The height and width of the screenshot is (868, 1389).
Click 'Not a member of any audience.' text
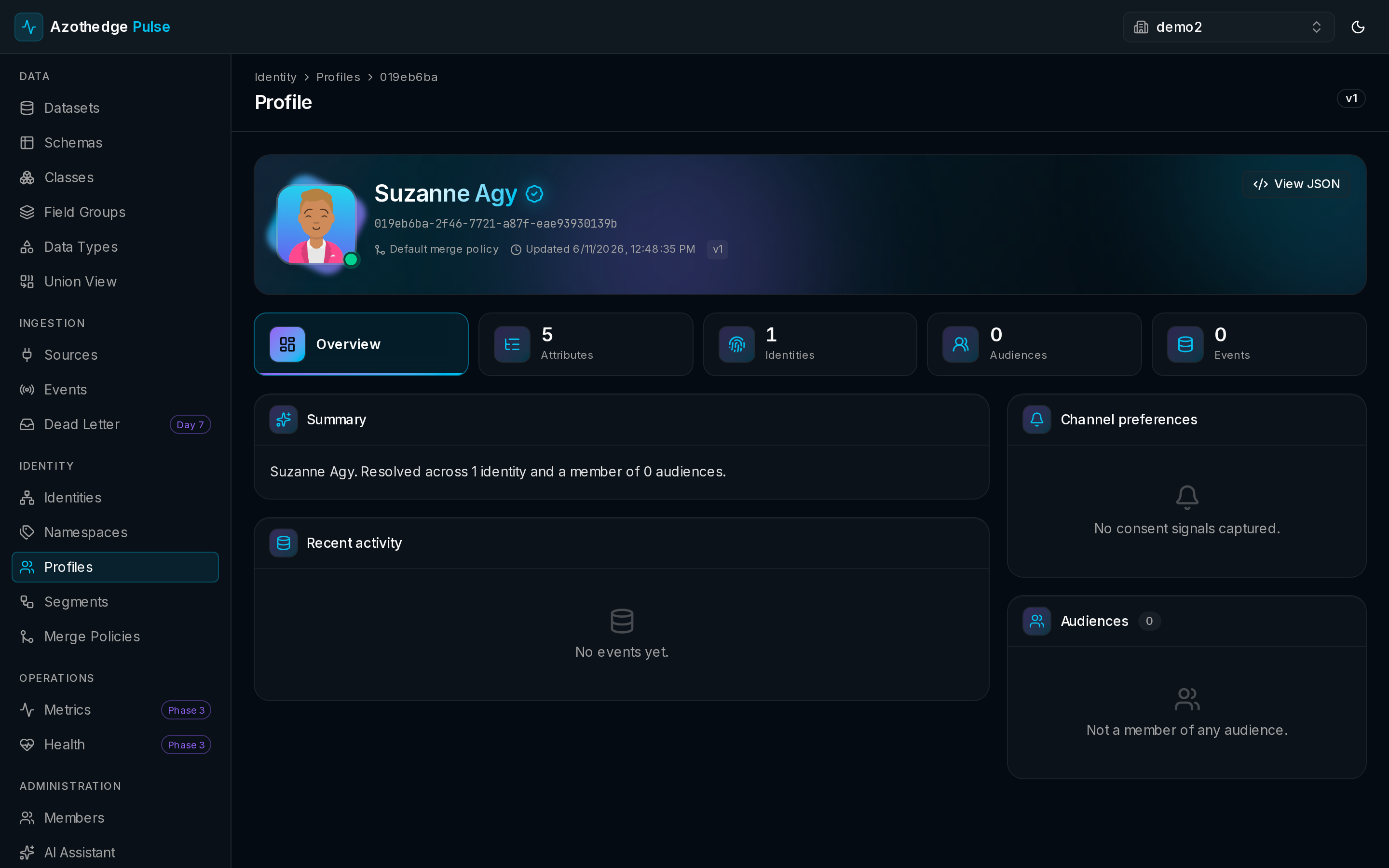[1187, 730]
